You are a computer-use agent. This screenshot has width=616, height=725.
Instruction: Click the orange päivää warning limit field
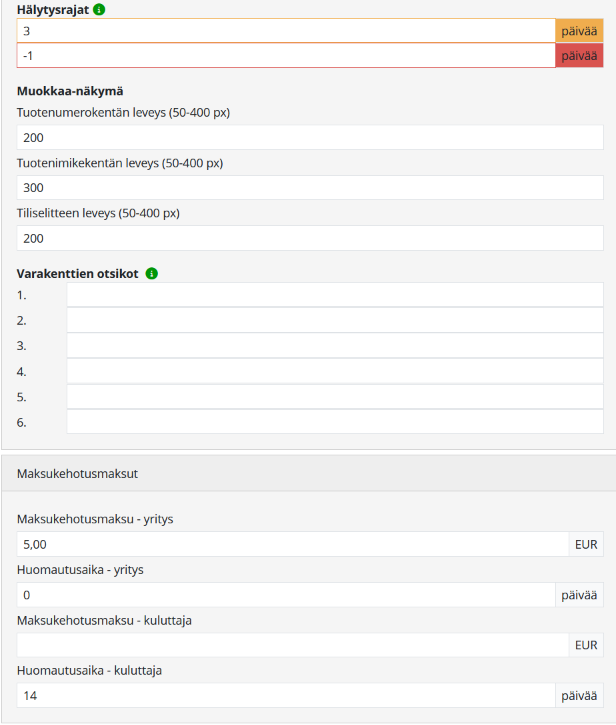click(x=286, y=31)
